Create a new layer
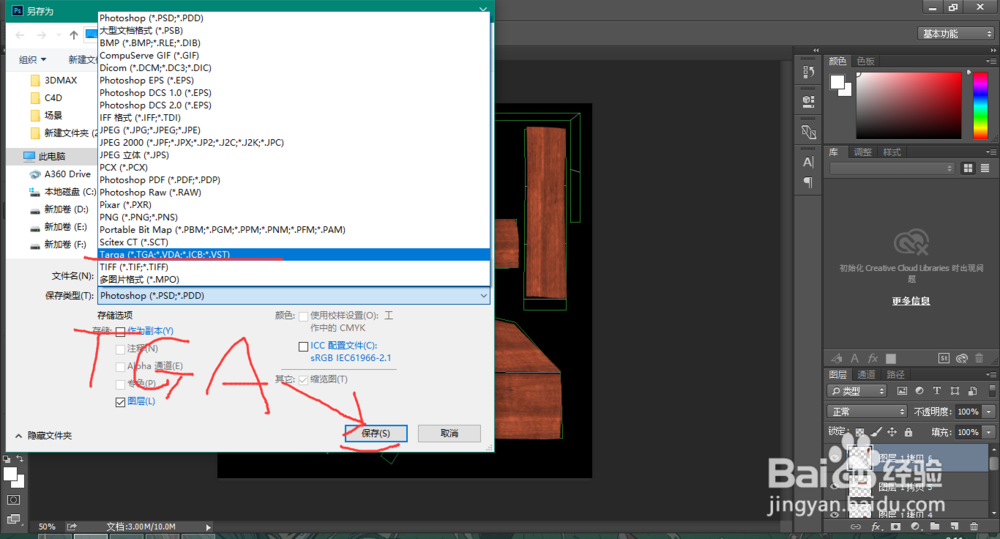1000x539 pixels. 954,527
